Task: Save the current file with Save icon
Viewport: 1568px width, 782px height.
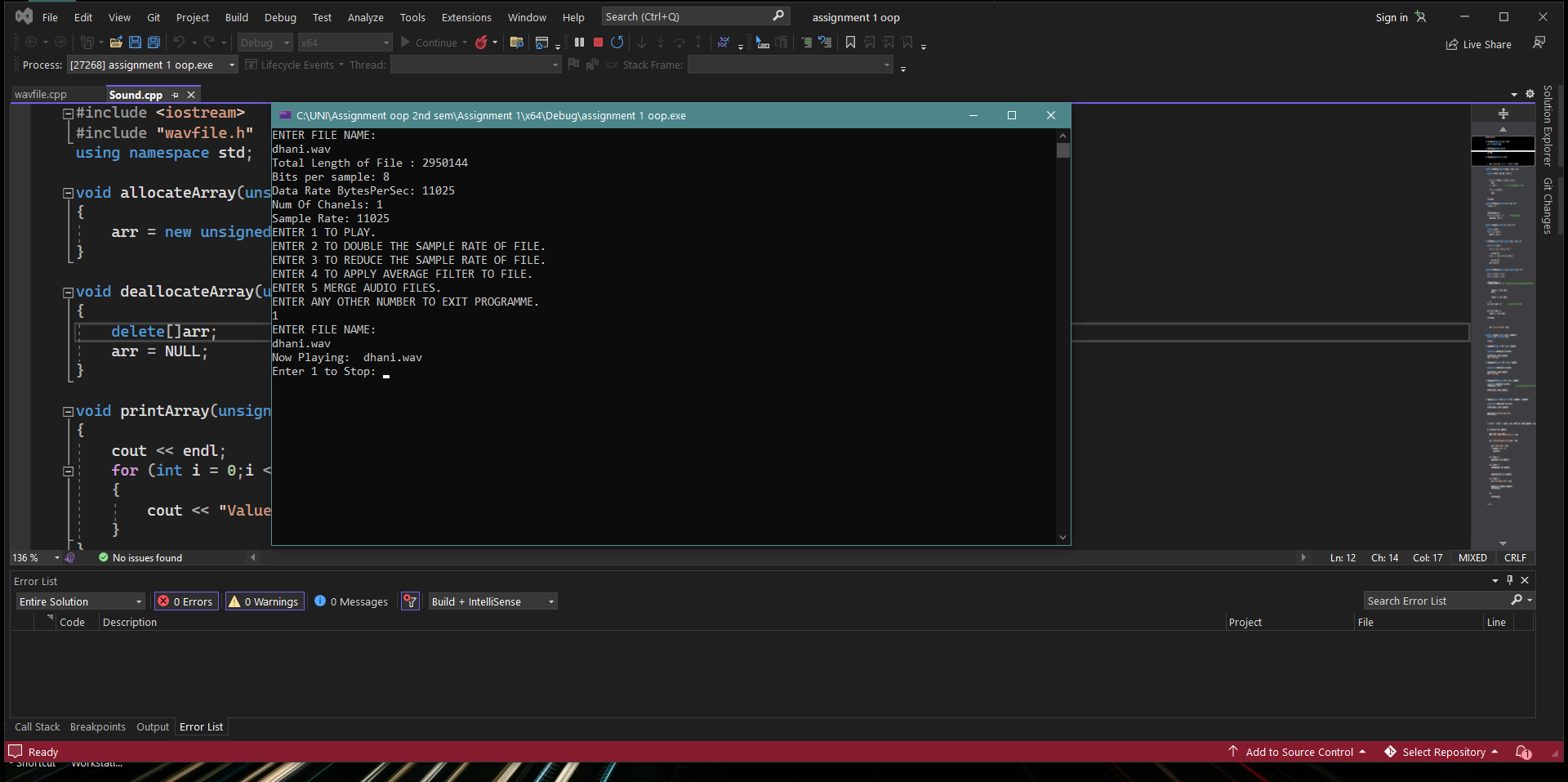Action: [x=135, y=42]
